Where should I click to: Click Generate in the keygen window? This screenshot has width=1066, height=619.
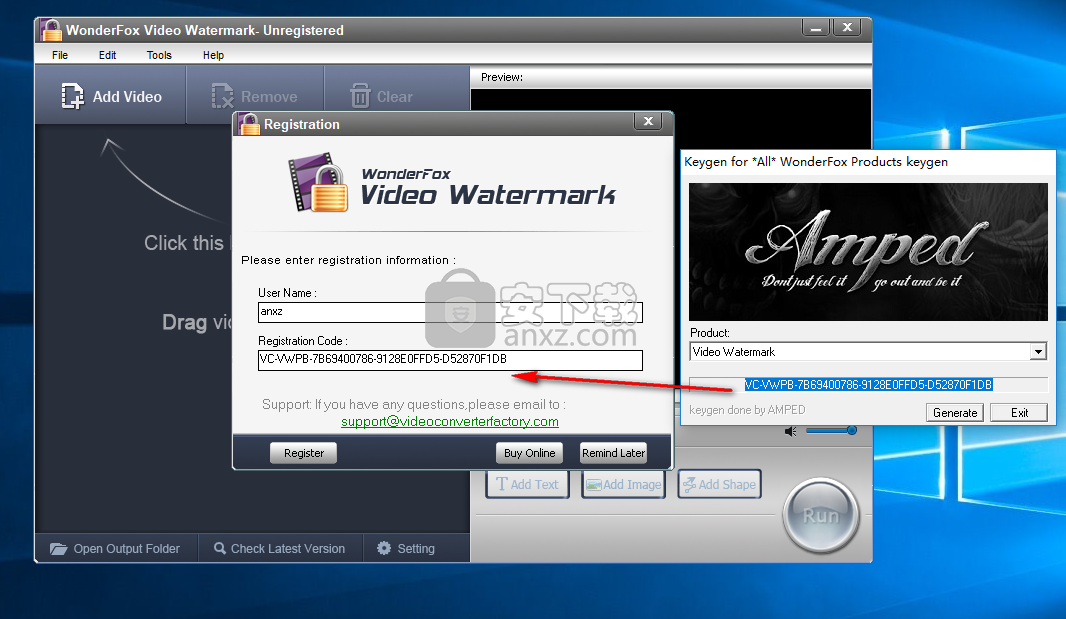coord(955,413)
